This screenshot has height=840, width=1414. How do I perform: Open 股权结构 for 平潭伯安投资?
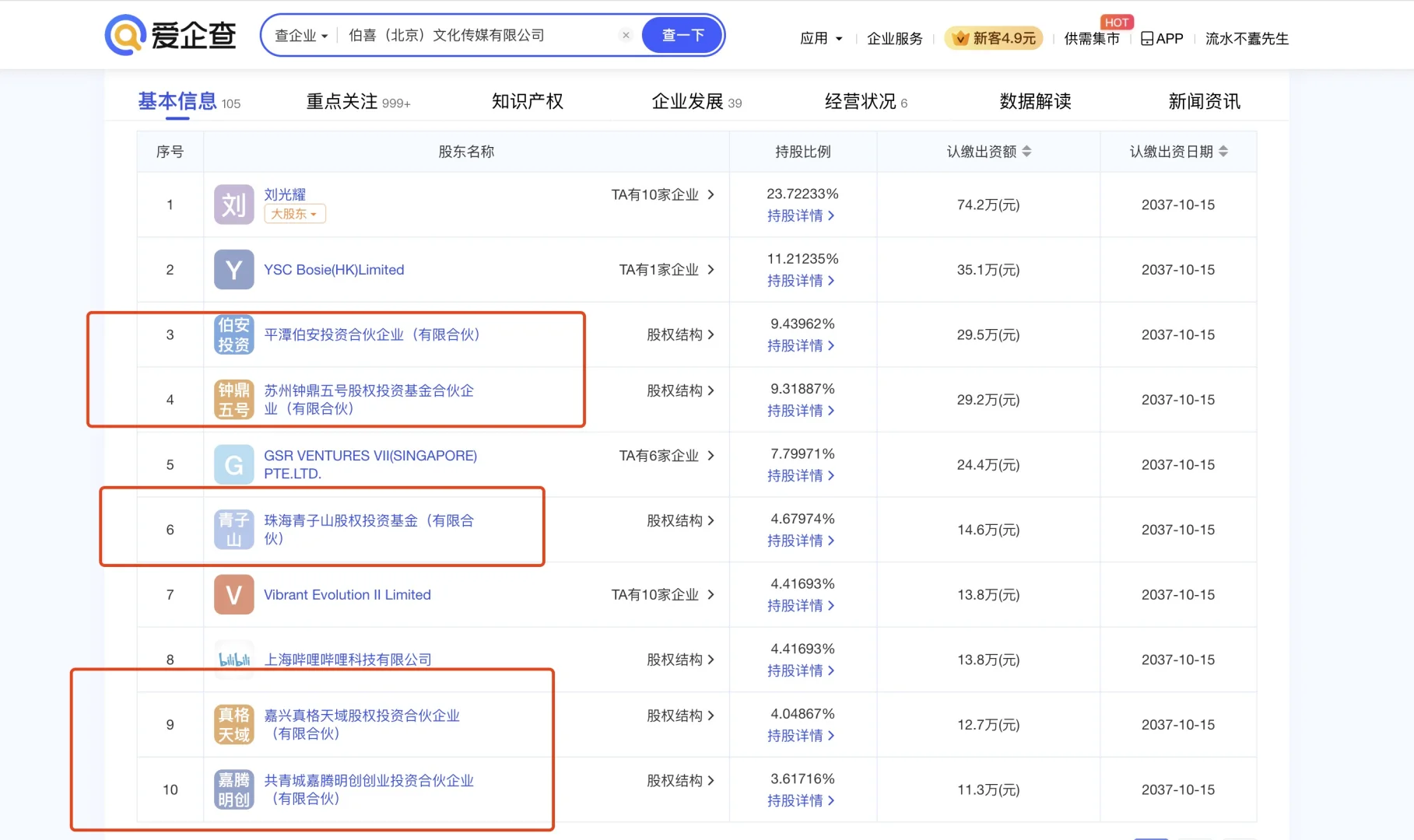(x=680, y=334)
